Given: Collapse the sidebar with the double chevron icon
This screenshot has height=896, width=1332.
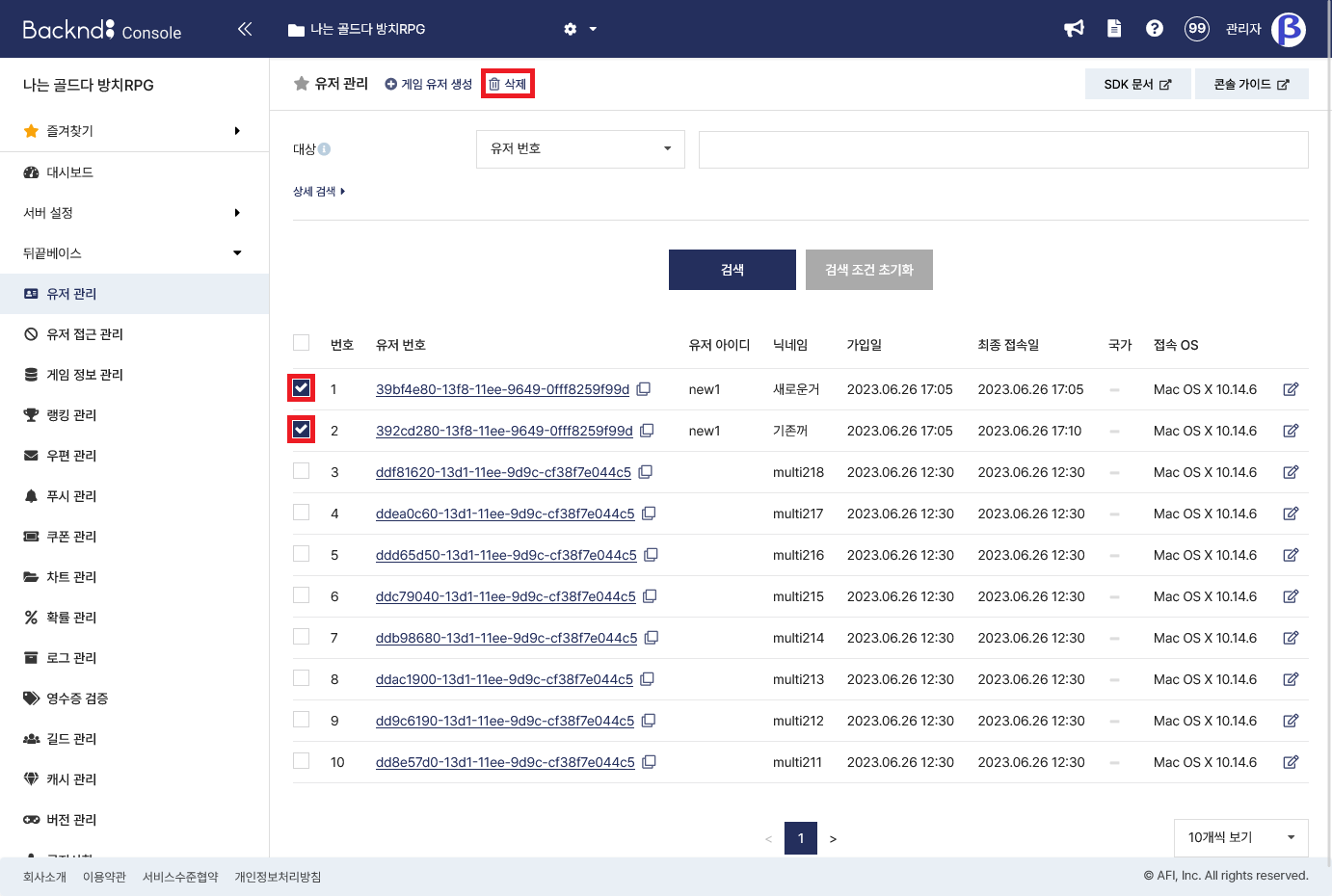Looking at the screenshot, I should (x=245, y=29).
